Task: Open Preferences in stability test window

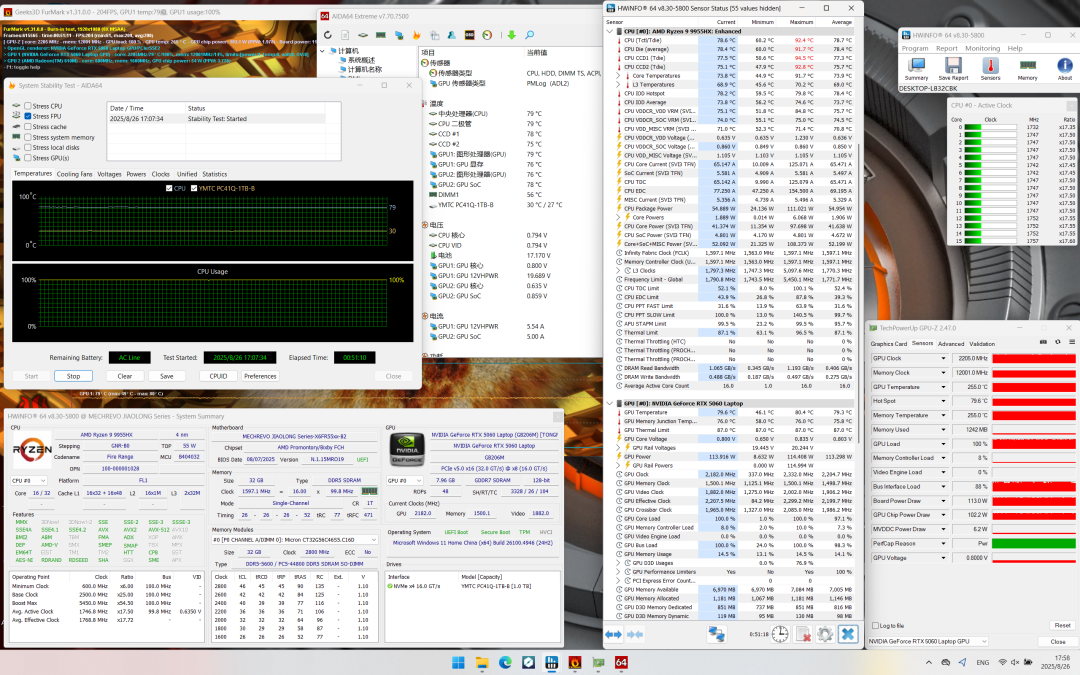Action: (260, 376)
